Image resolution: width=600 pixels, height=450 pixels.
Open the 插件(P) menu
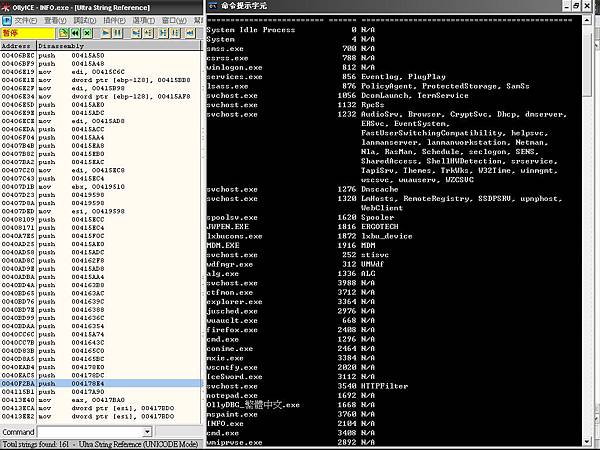(x=114, y=21)
